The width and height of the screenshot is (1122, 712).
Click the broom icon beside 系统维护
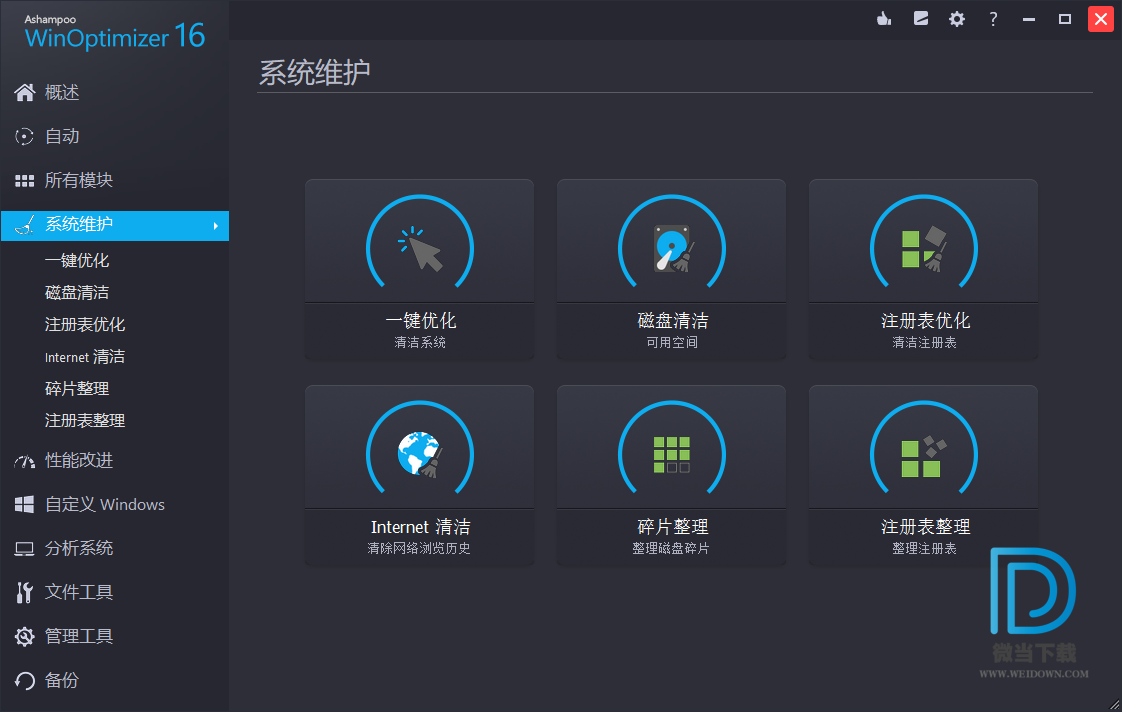coord(25,225)
